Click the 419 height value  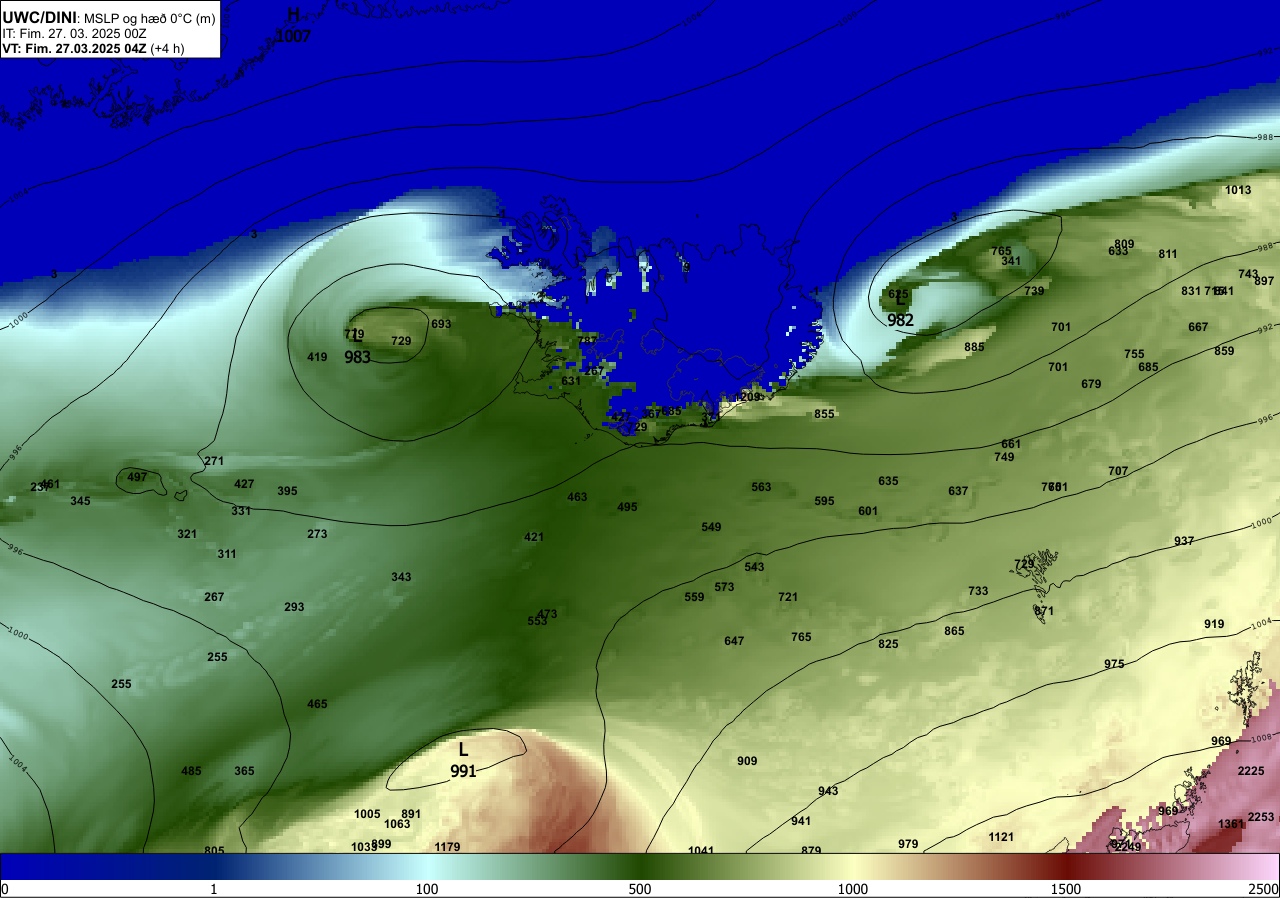click(x=317, y=357)
